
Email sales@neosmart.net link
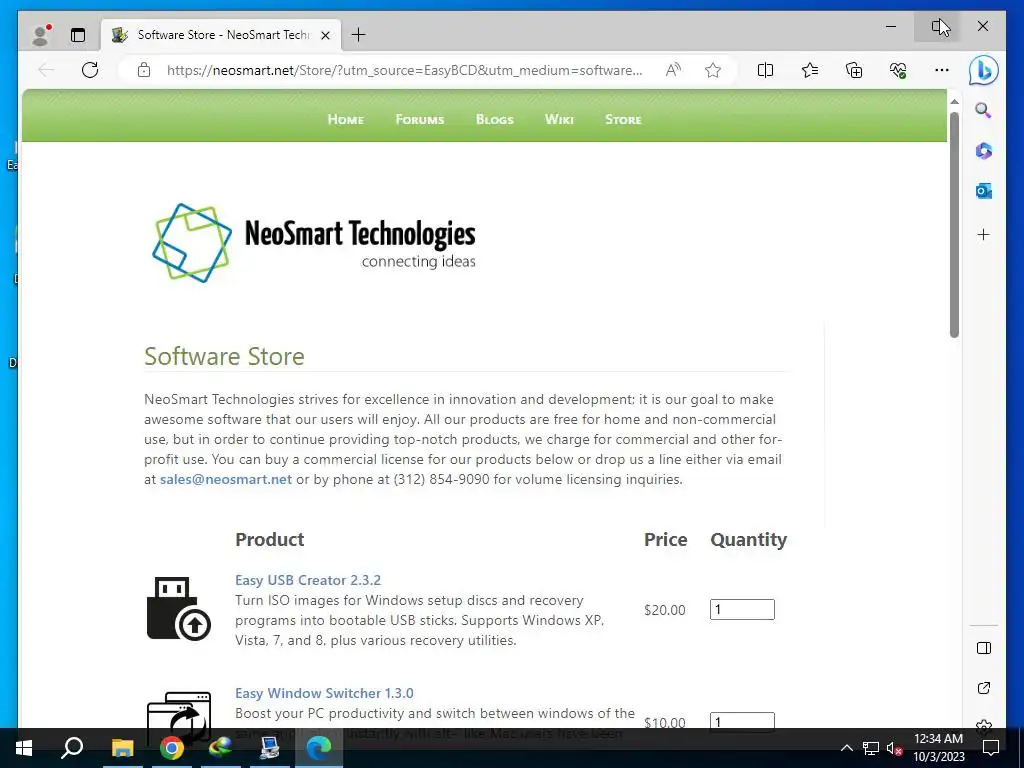(226, 479)
